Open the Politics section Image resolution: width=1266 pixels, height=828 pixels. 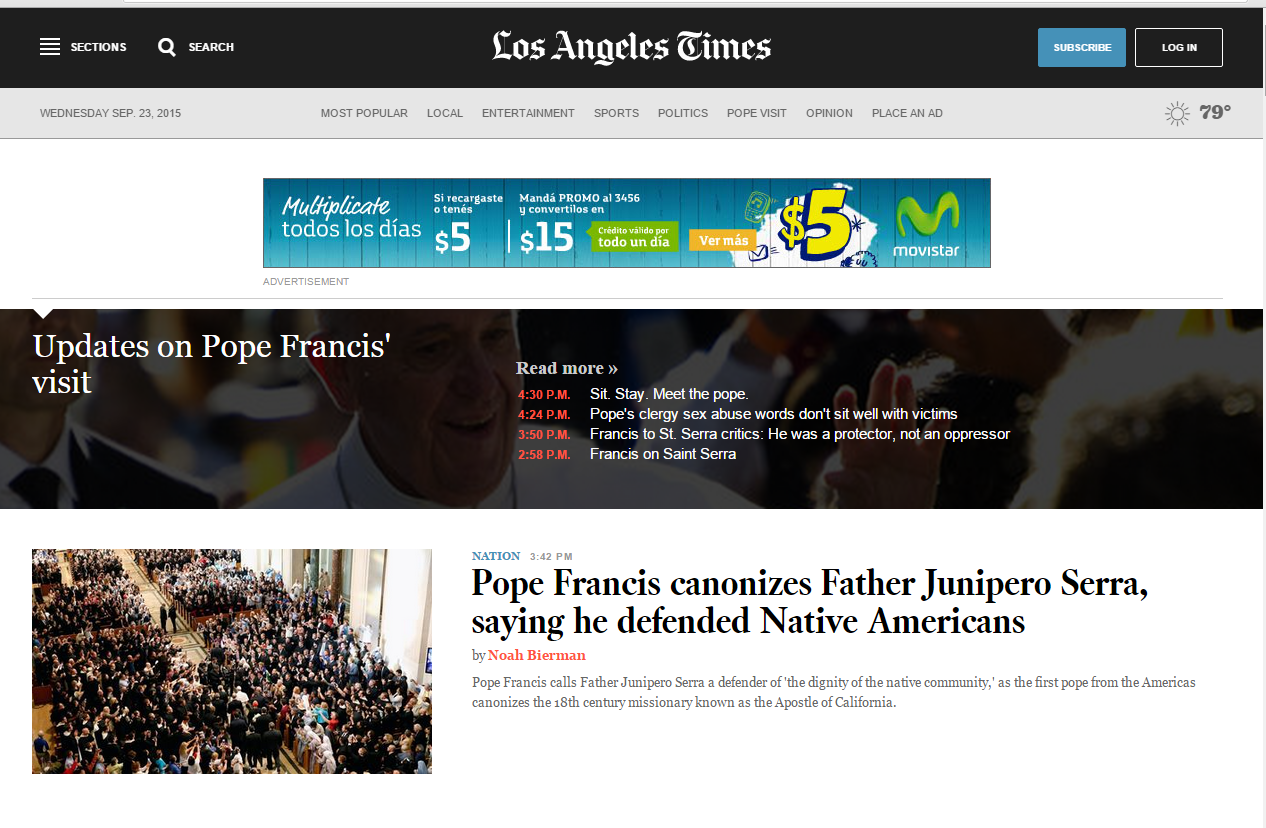click(683, 113)
